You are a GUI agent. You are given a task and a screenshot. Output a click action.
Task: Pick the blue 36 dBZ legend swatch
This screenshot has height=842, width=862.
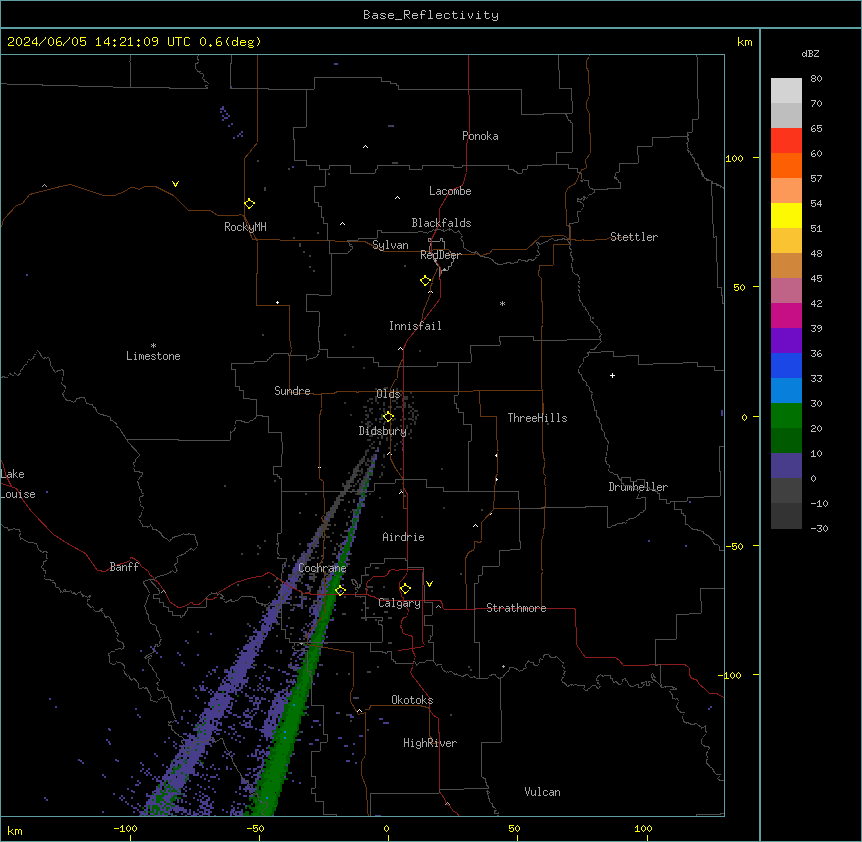pyautogui.click(x=786, y=365)
